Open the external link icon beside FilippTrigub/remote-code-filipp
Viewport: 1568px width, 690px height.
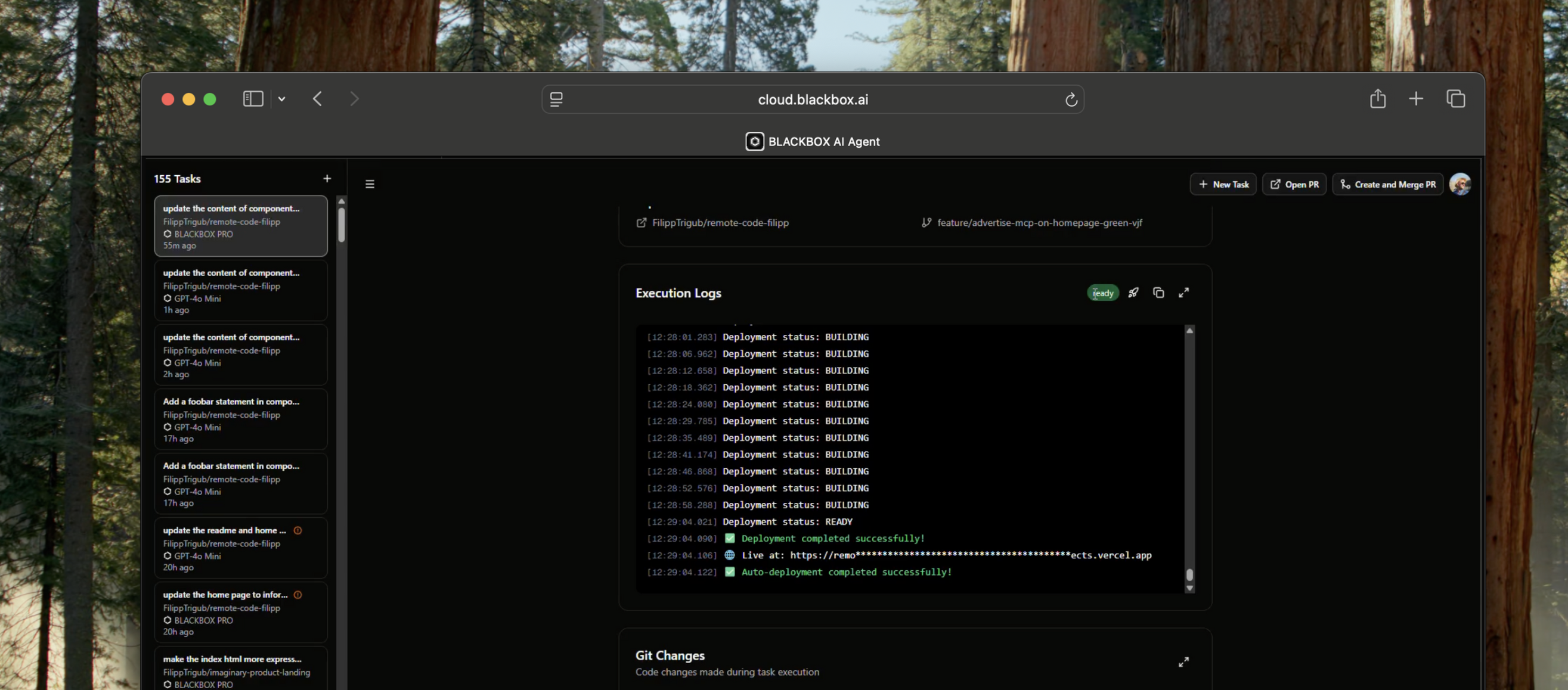(642, 223)
